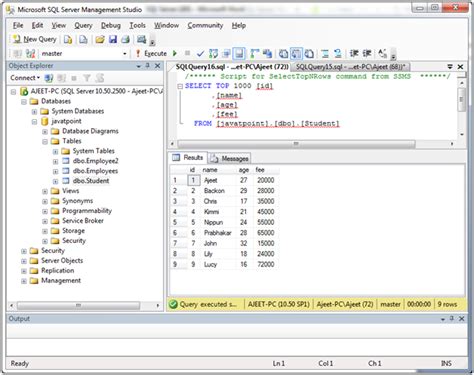Toggle the highlighted Results to Grid button
474x375 pixels.
(296, 53)
